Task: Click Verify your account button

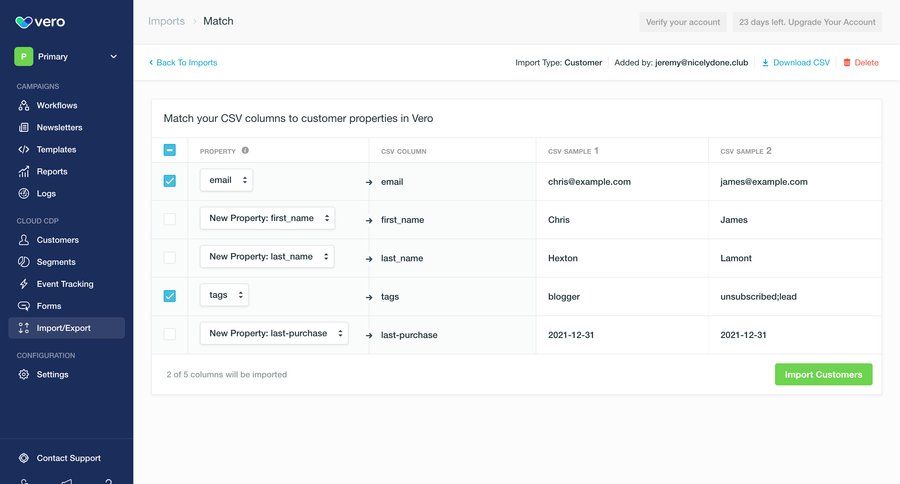Action: pos(683,22)
